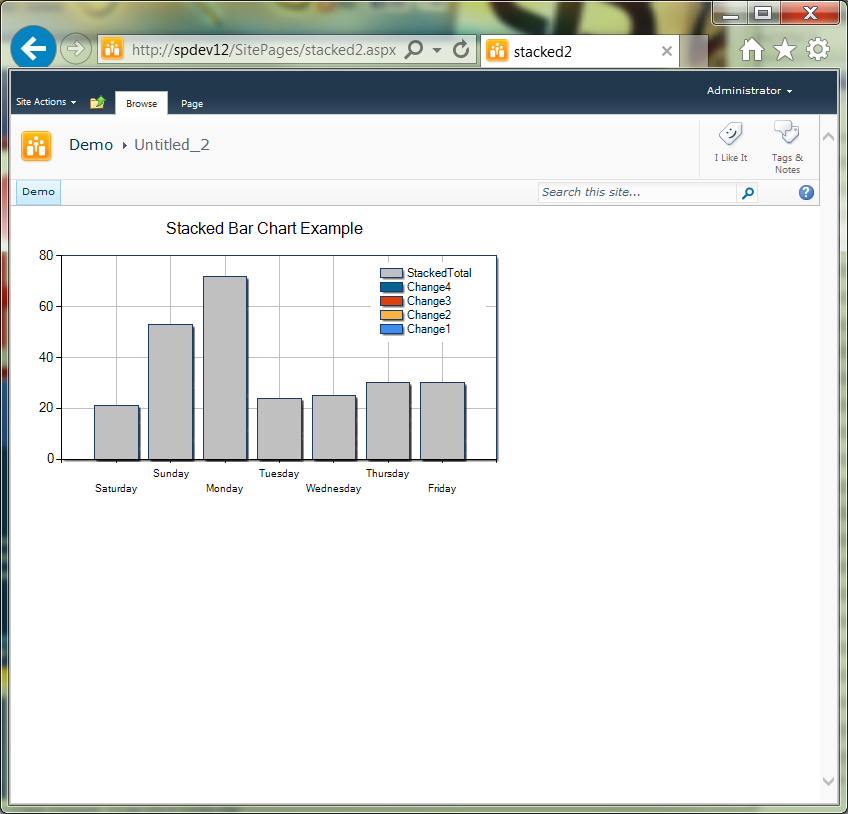Click the Thursday bar in the chart
Viewport: 848px width, 814px height.
coord(388,421)
